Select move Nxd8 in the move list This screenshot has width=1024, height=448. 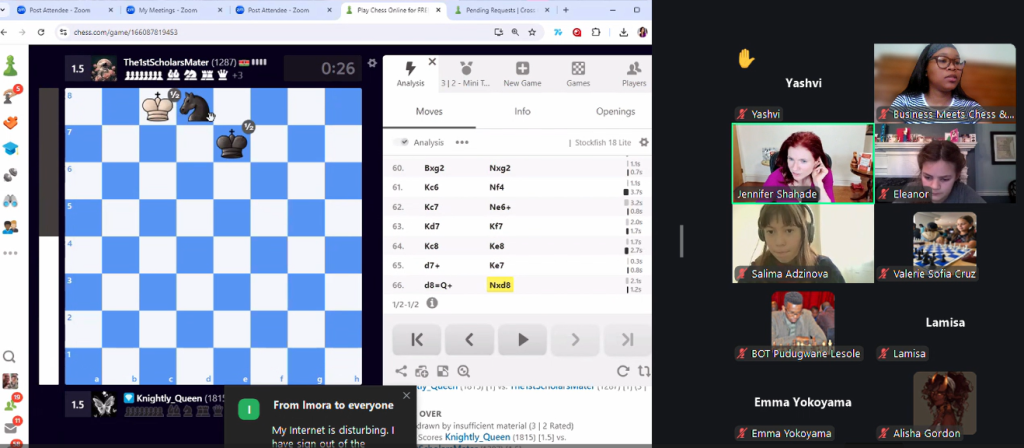coord(499,285)
